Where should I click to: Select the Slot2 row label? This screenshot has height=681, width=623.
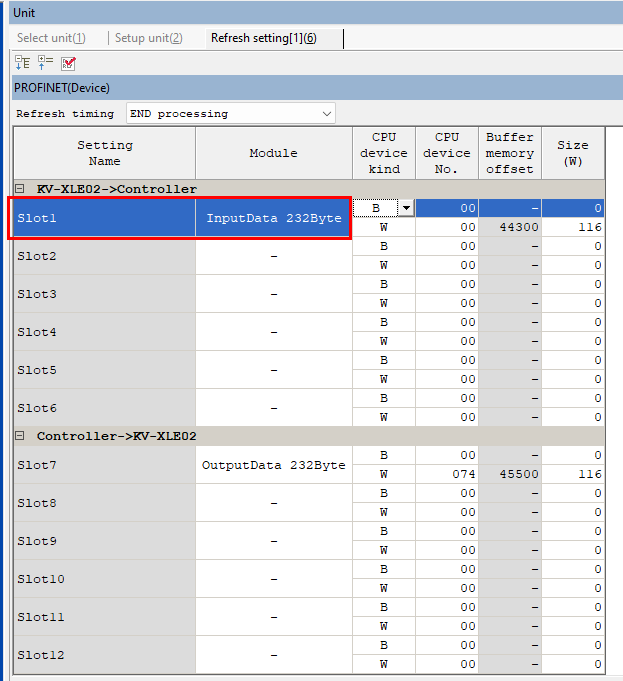tap(104, 256)
